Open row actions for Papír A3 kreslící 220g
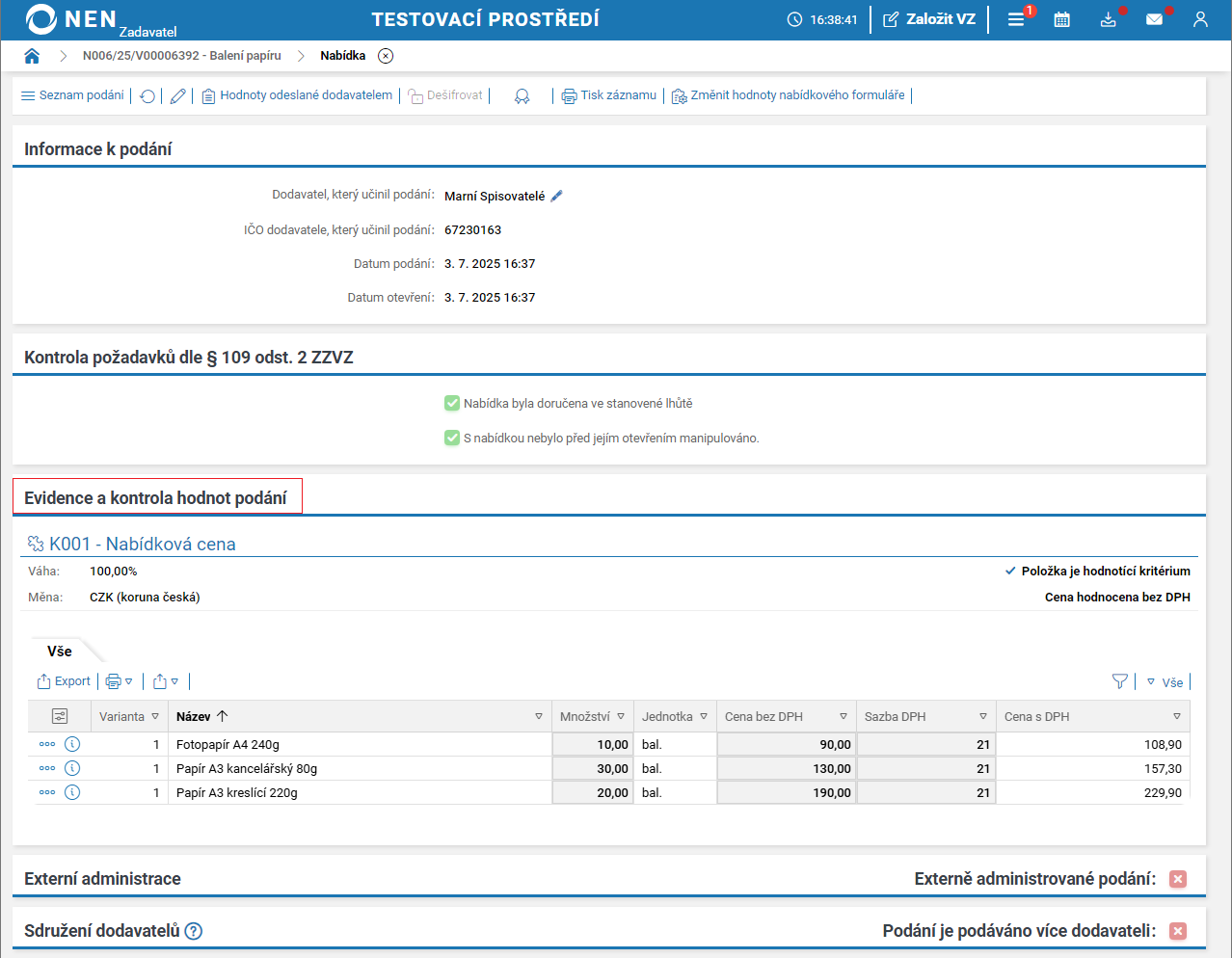Viewport: 1232px width, 958px height. (47, 792)
